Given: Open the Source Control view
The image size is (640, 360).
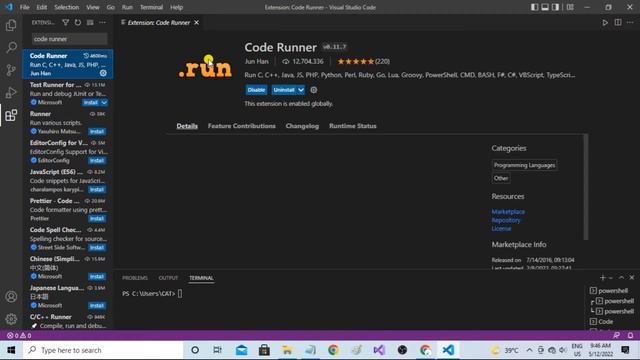Looking at the screenshot, I should [11, 70].
